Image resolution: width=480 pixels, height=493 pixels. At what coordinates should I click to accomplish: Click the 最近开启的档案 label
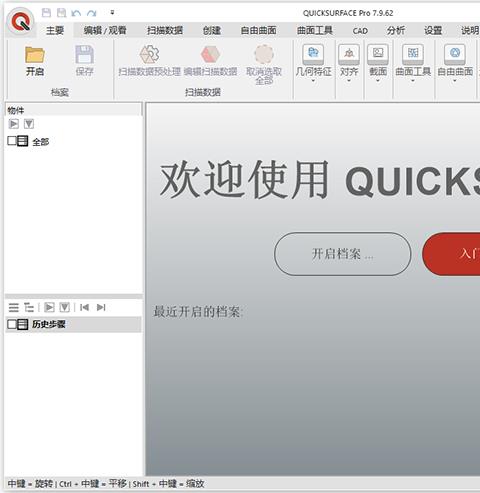[x=198, y=312]
